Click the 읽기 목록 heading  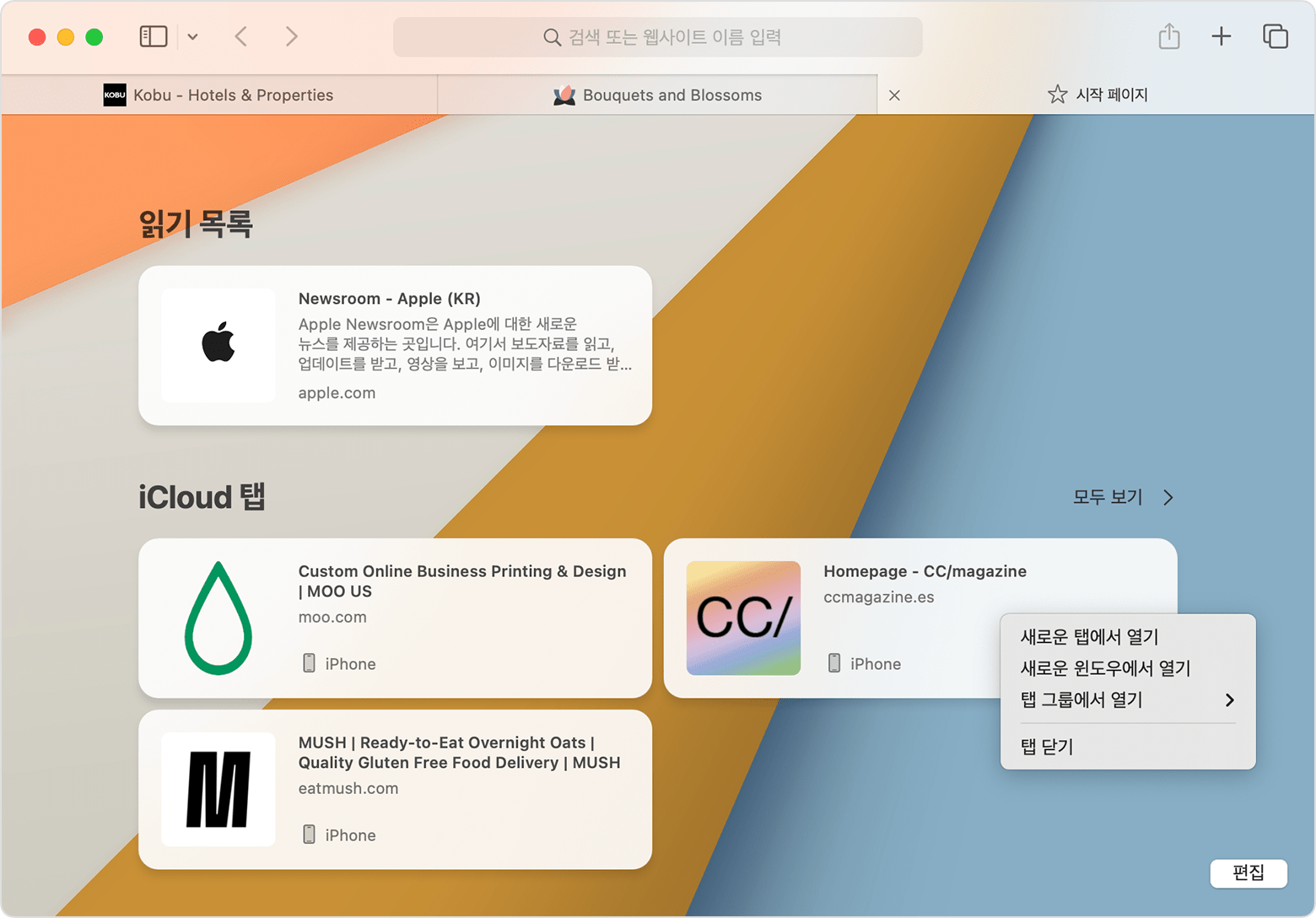[x=196, y=224]
